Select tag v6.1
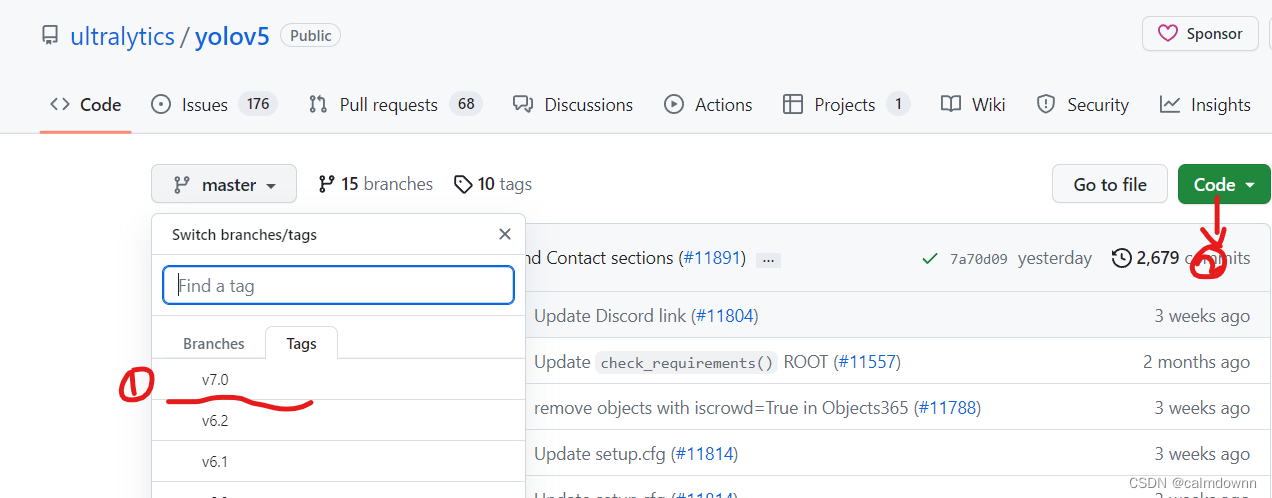The width and height of the screenshot is (1272, 498). tap(338, 462)
